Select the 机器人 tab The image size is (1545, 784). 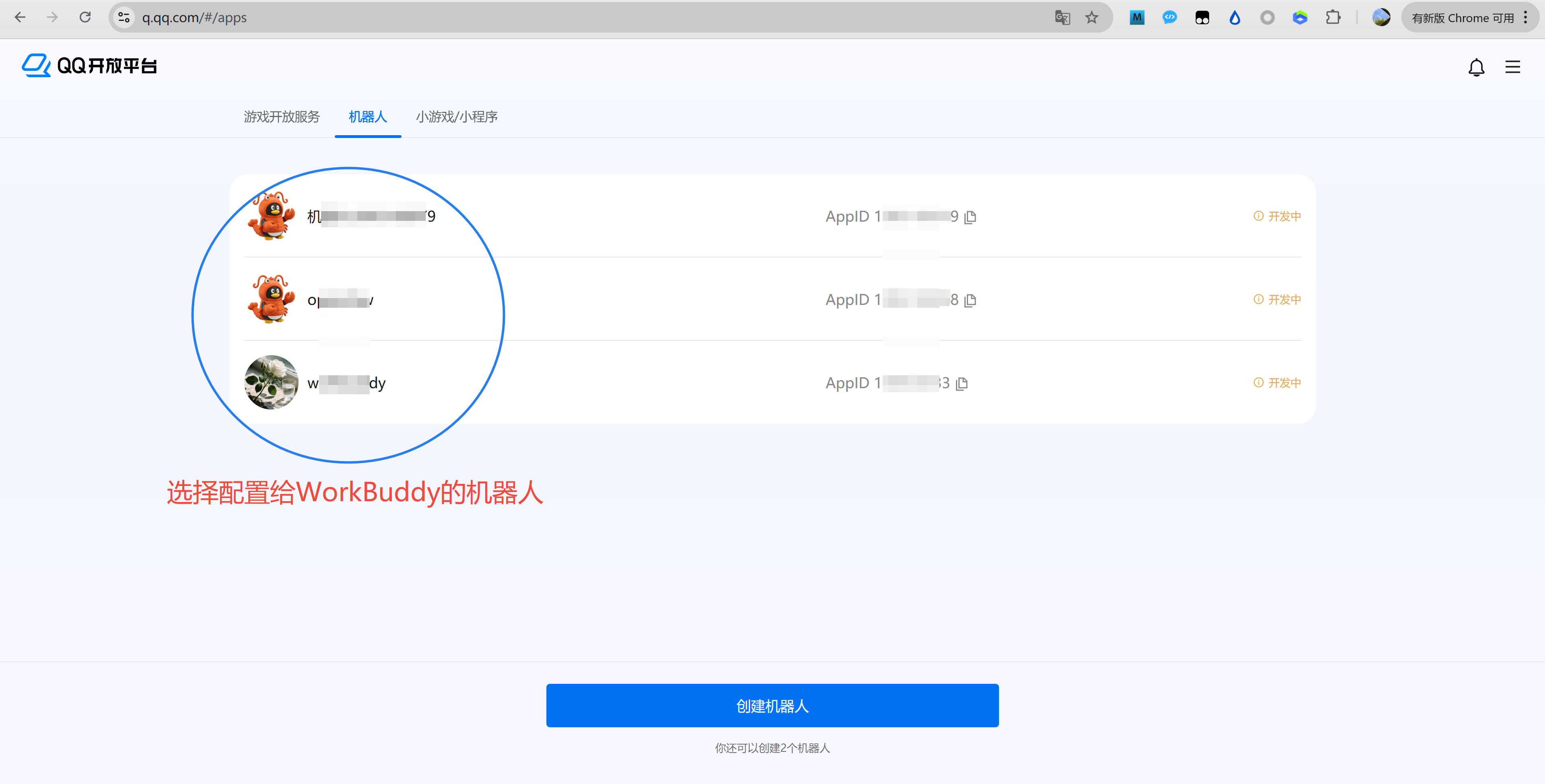pyautogui.click(x=368, y=116)
